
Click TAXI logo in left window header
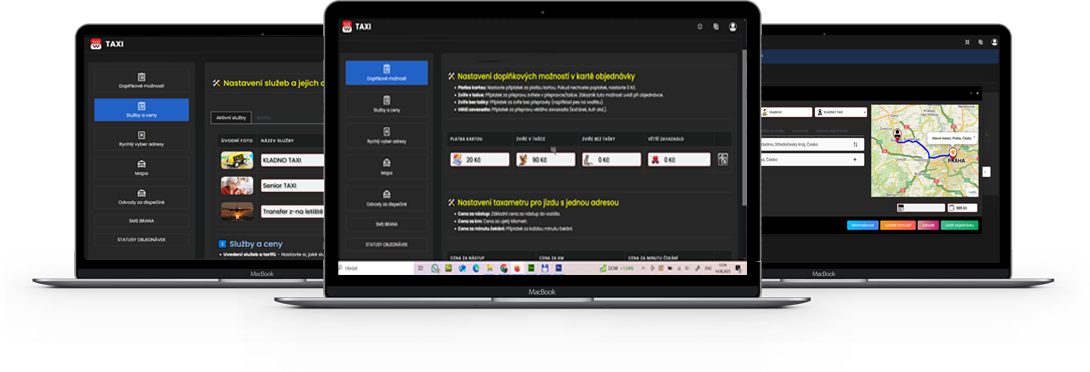[106, 44]
